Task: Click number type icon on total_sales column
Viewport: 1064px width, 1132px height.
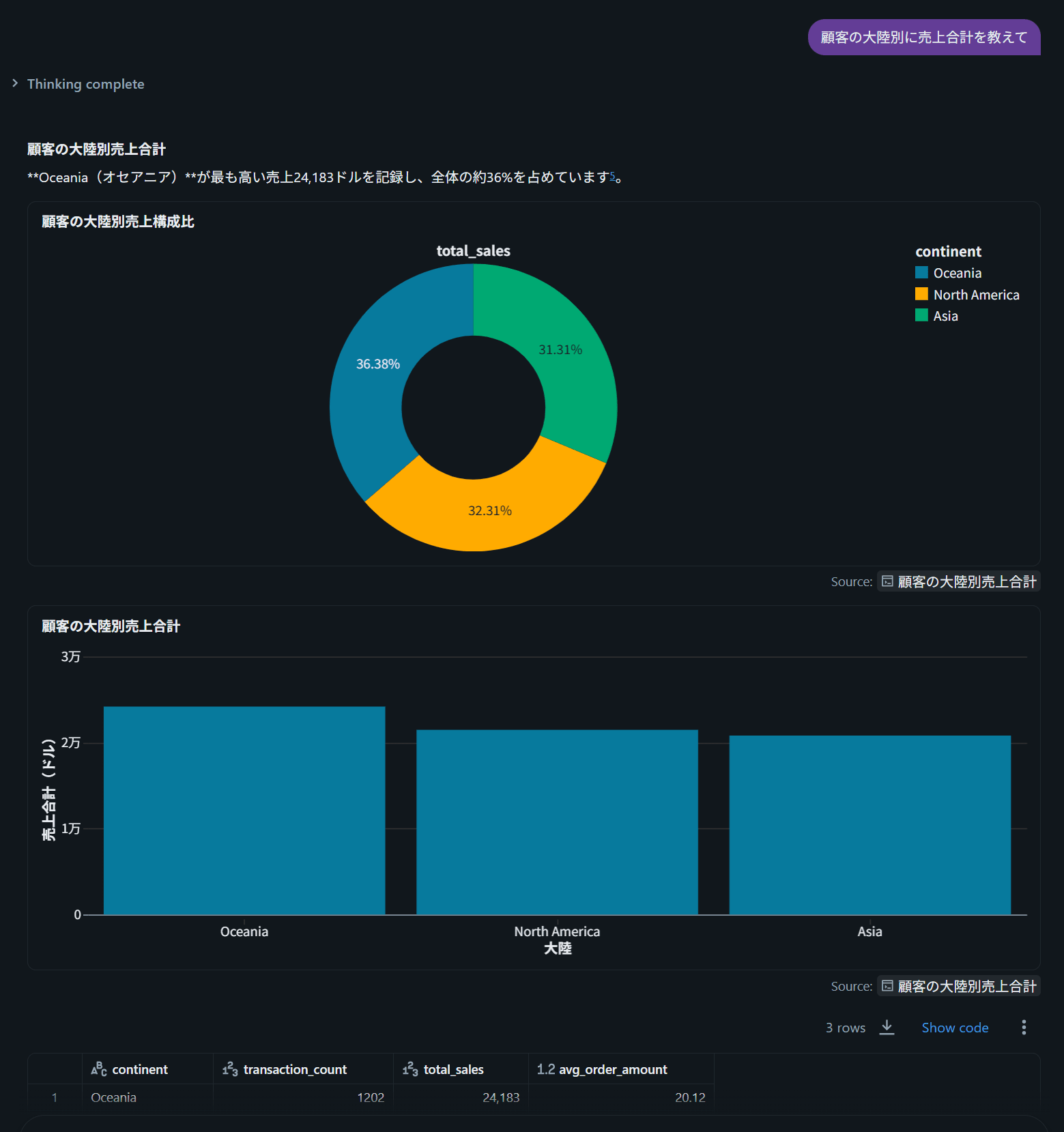Action: (410, 1069)
